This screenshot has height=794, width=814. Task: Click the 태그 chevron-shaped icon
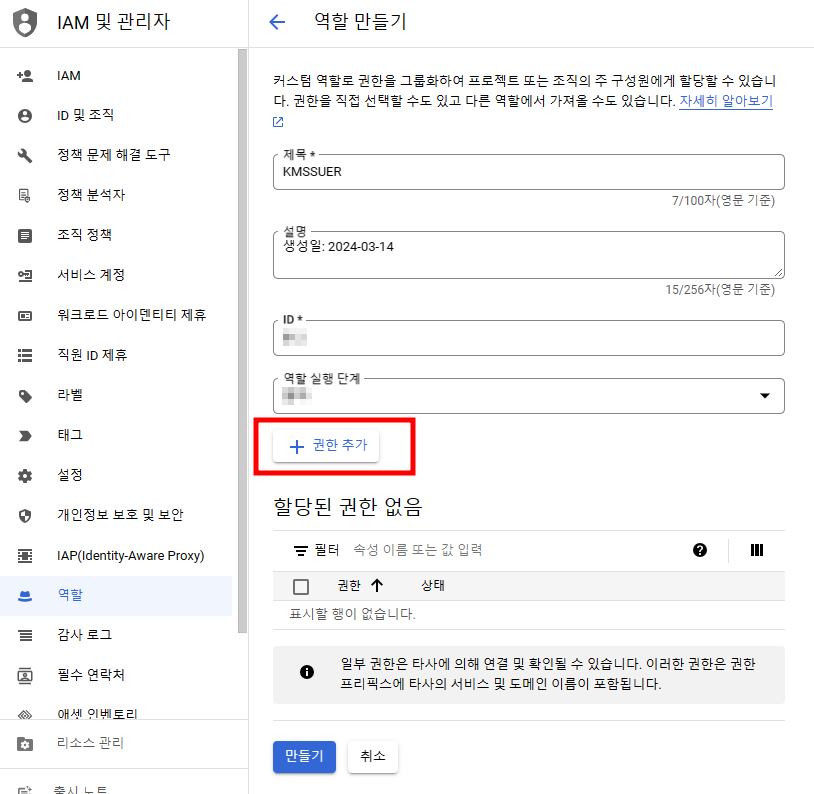click(25, 436)
